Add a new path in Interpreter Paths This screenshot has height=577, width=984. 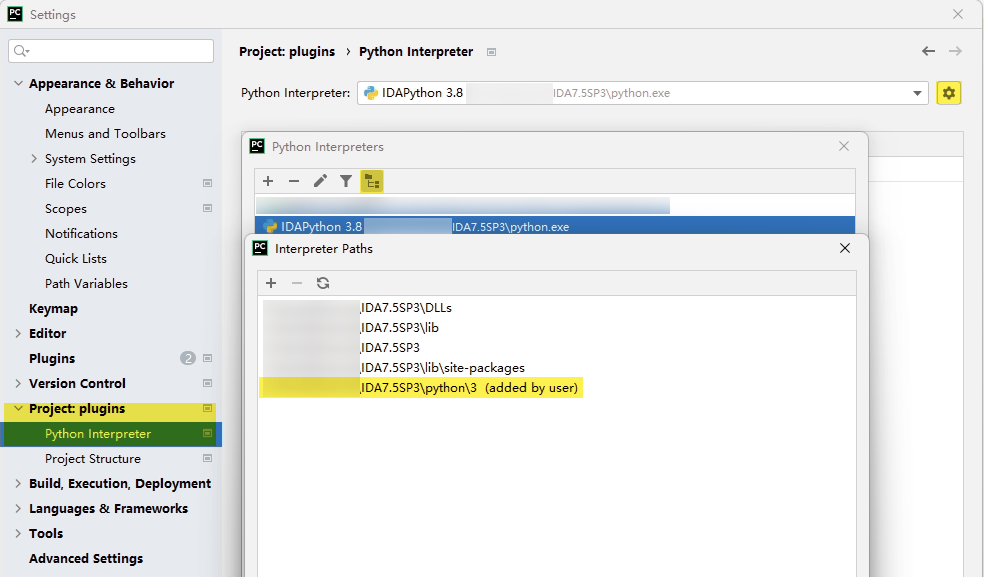click(271, 283)
